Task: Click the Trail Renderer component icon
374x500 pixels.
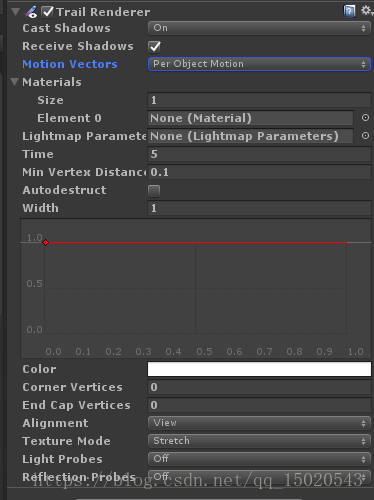Action: tap(31, 12)
